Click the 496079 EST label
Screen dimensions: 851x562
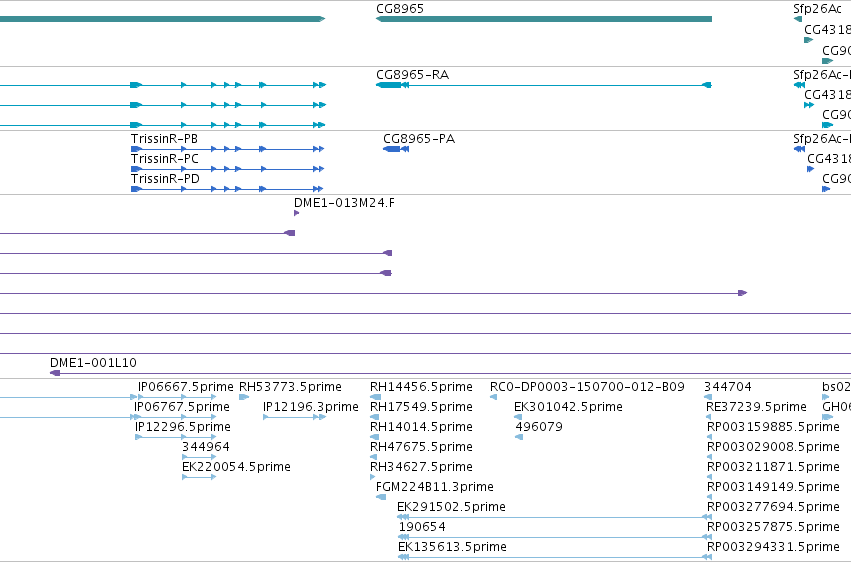539,427
